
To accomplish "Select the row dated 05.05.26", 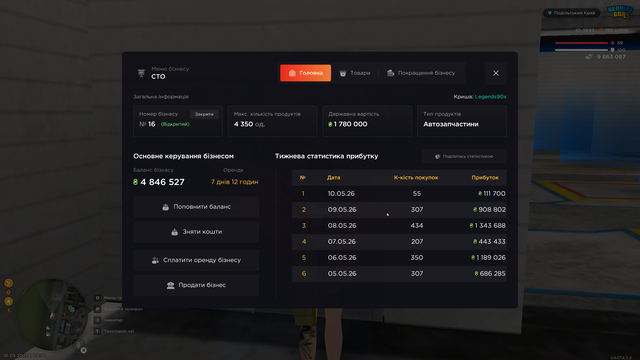I will pyautogui.click(x=399, y=273).
